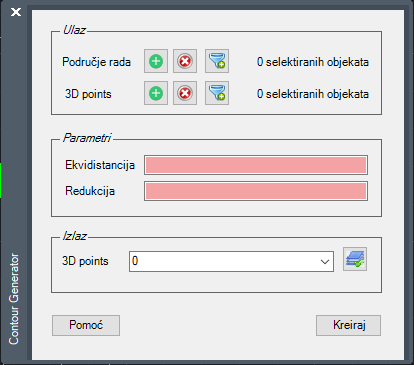Click the Contour Generator vertical title
414x365 pixels.
[14, 299]
